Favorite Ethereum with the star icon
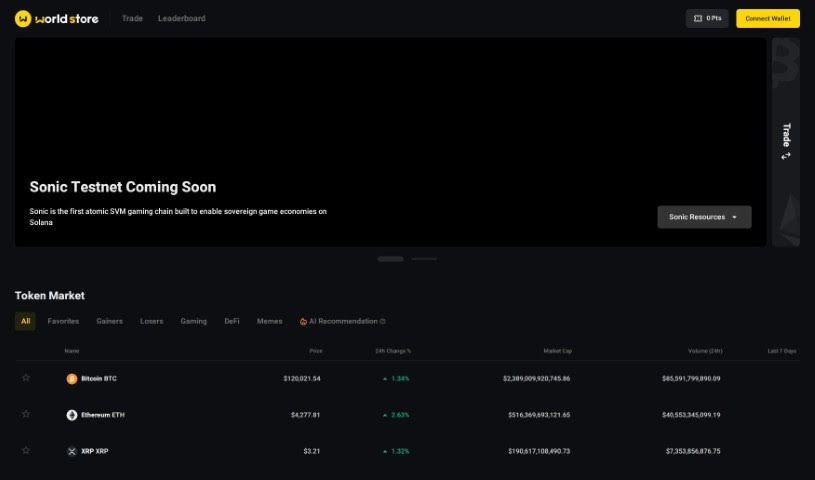Viewport: 815px width, 480px height. point(26,414)
